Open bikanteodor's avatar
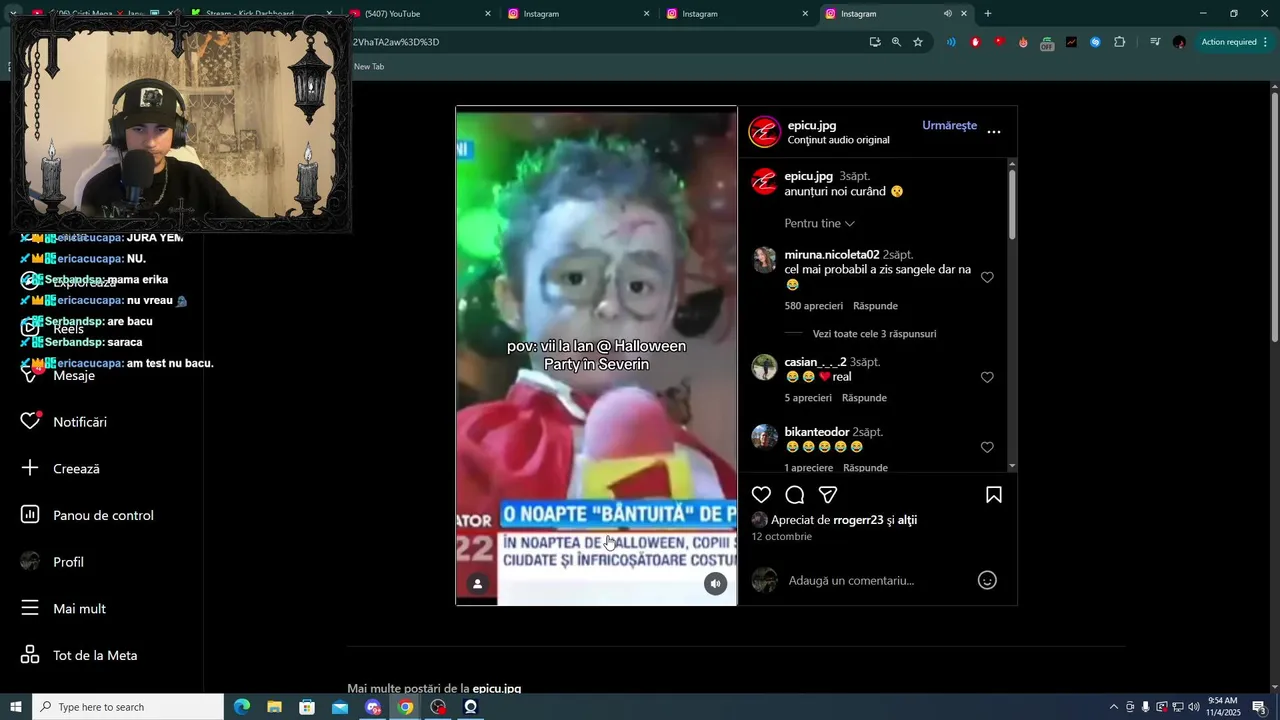The width and height of the screenshot is (1280, 720). 764,437
